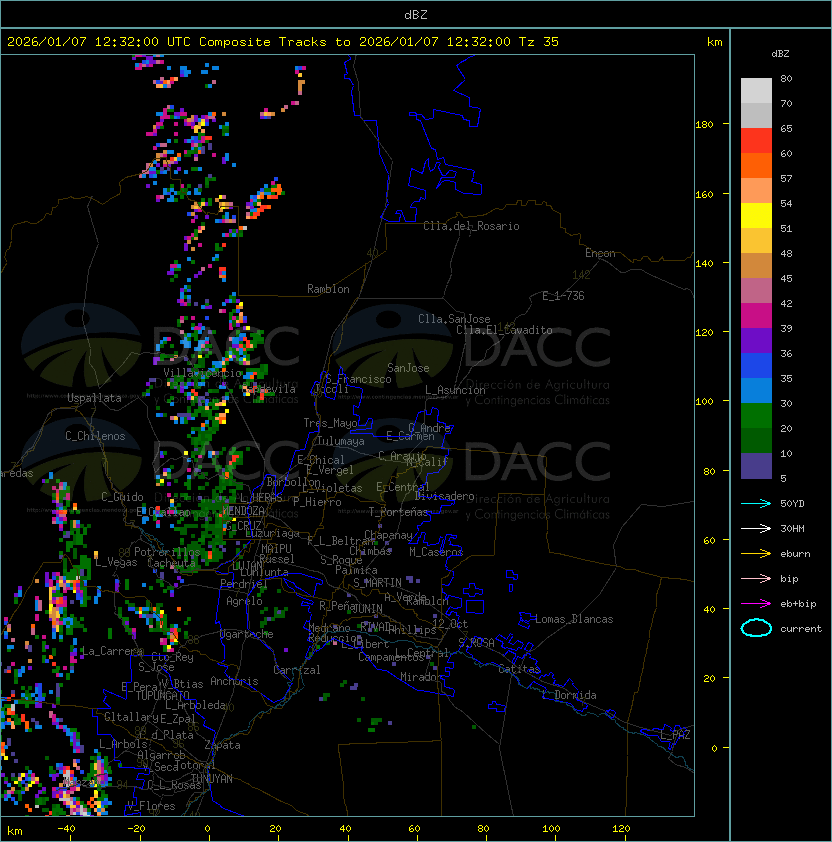
Task: Click the 'Tz 35' header value
Action: click(539, 42)
